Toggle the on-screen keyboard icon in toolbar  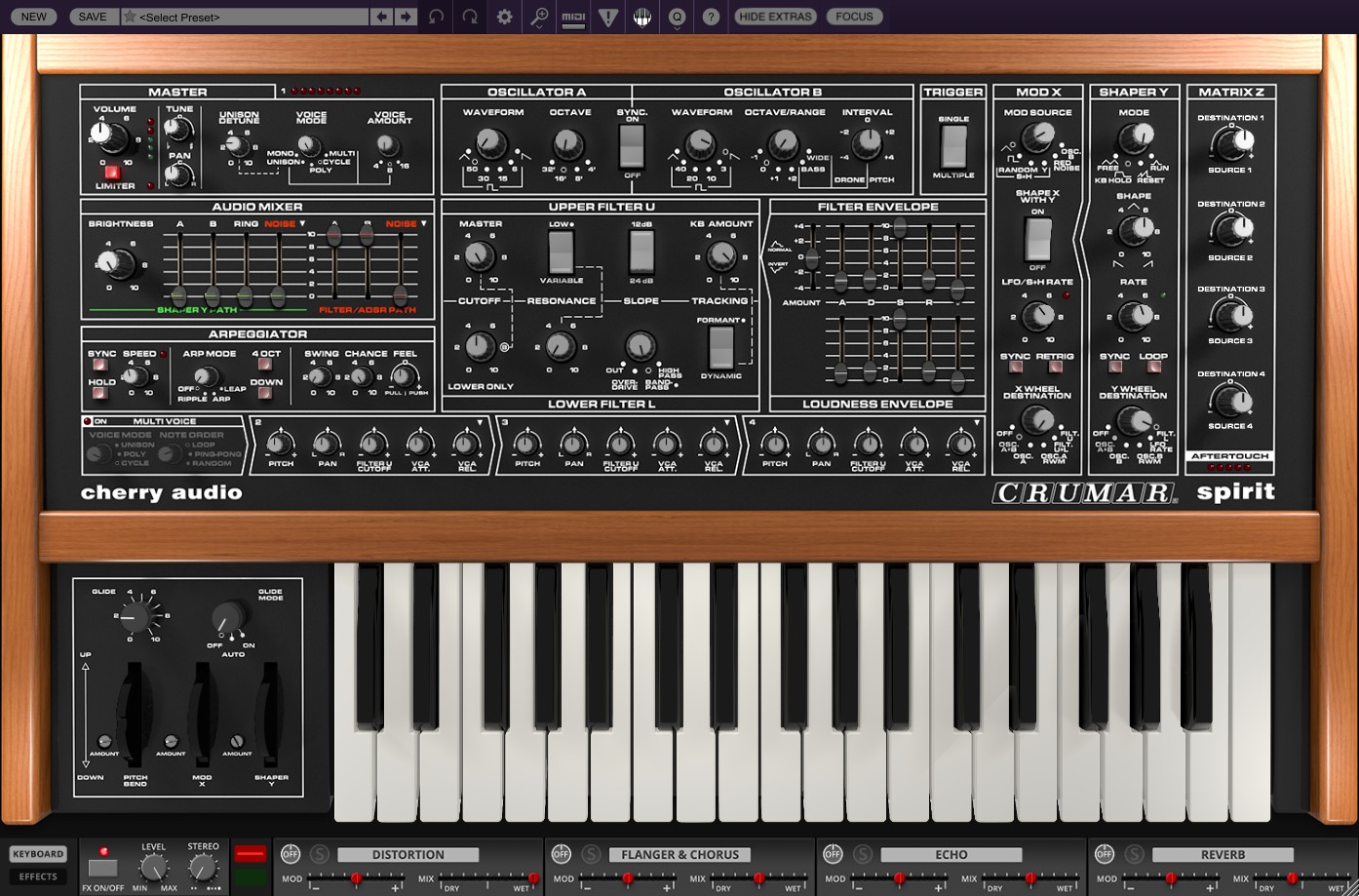pyautogui.click(x=642, y=17)
